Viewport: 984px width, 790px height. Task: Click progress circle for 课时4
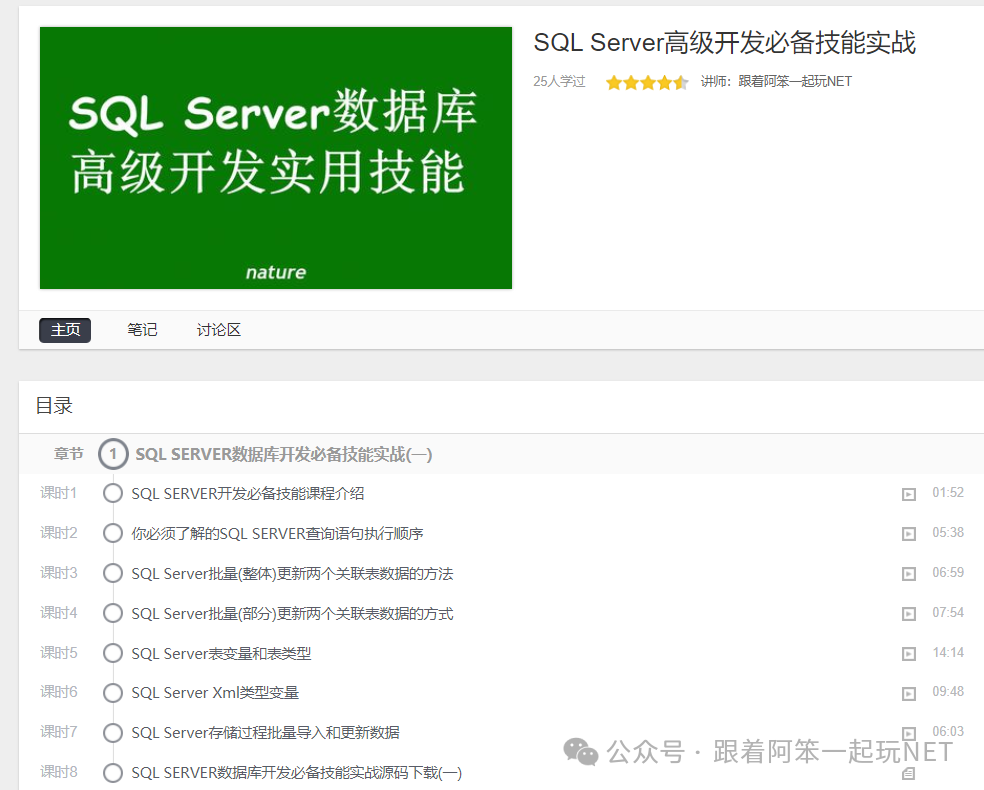pyautogui.click(x=113, y=613)
